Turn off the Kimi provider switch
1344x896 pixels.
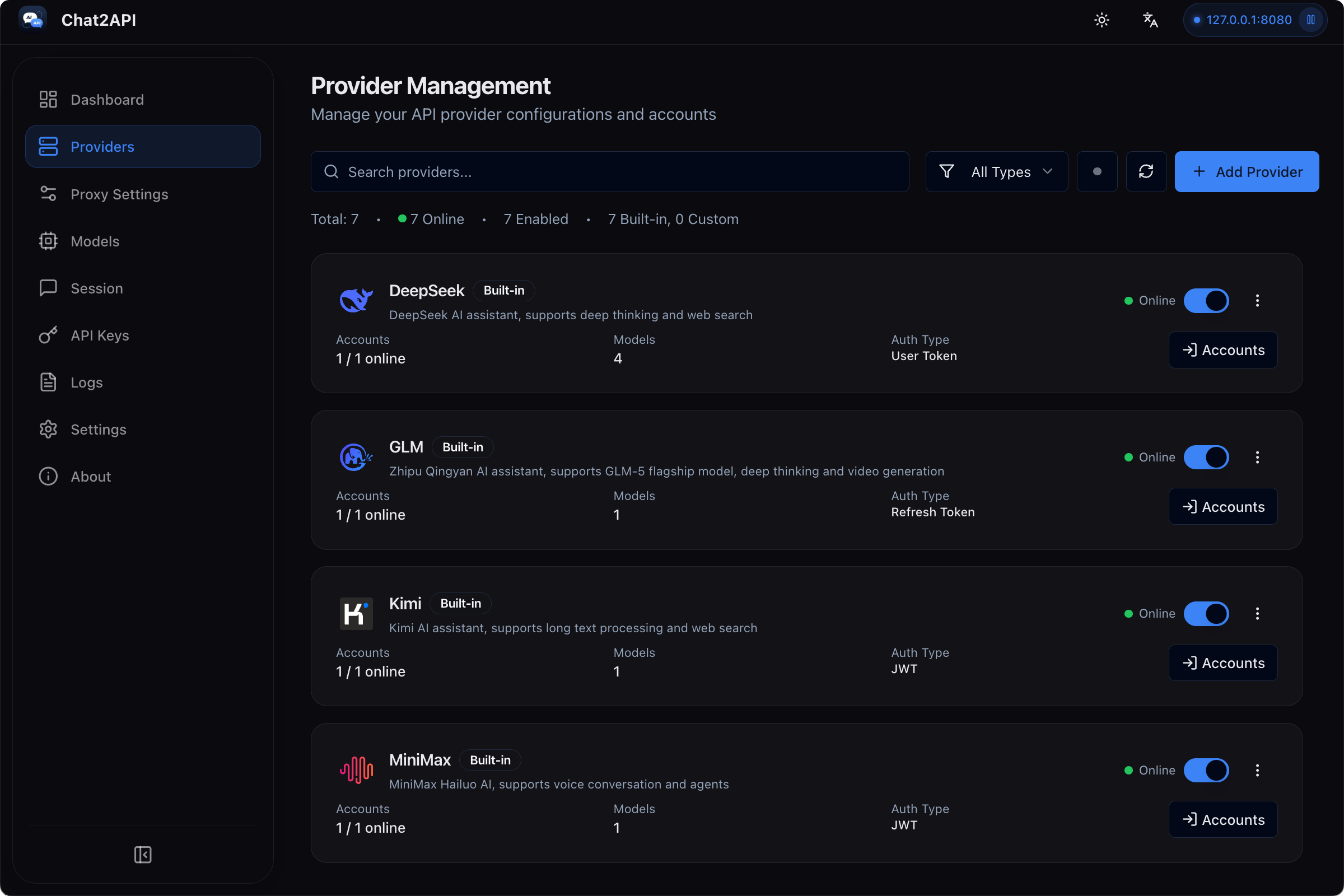click(x=1206, y=614)
